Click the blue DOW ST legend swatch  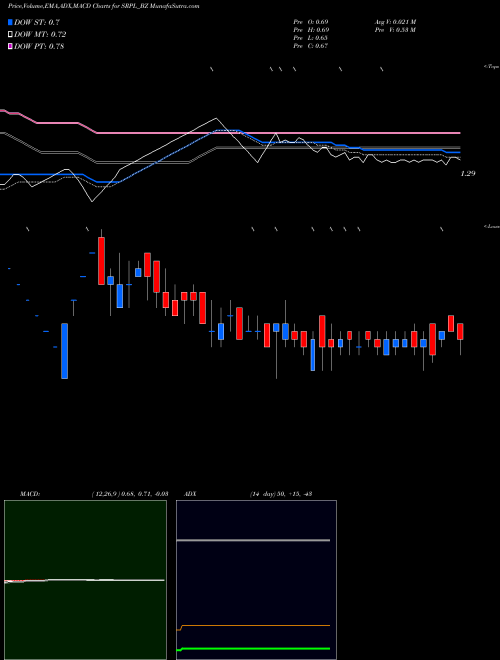tap(10, 22)
